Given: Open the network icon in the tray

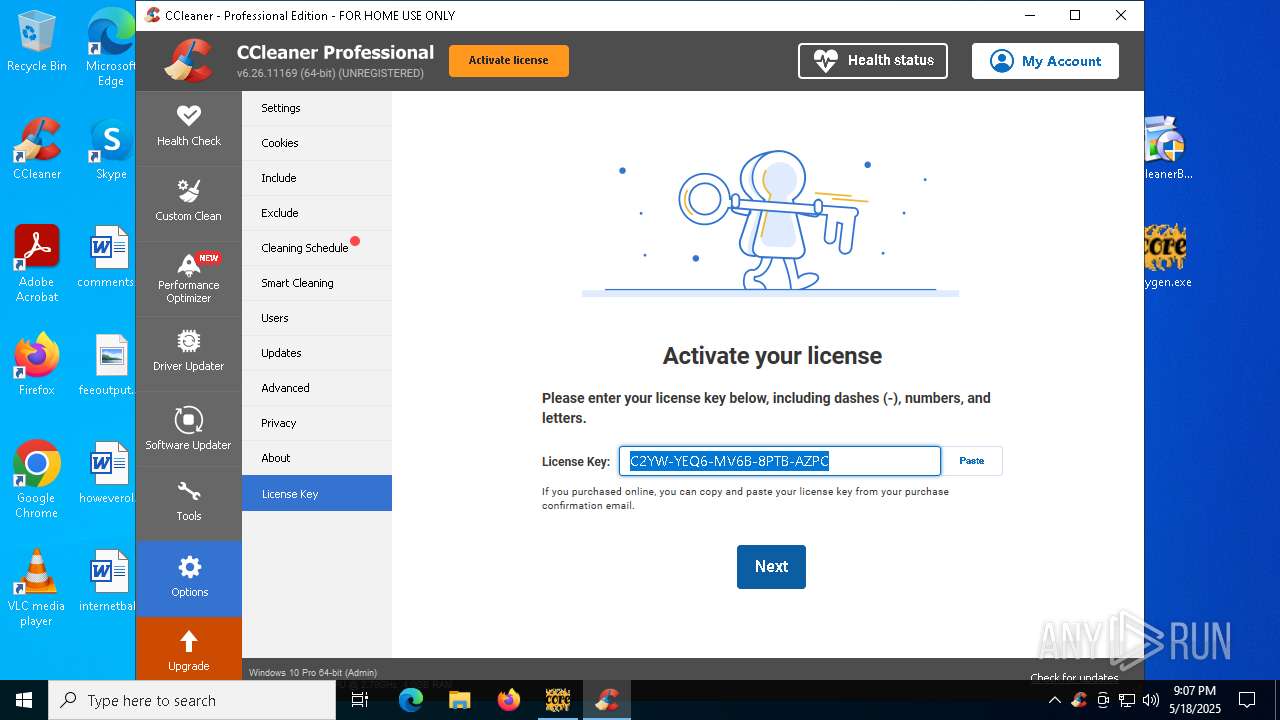Looking at the screenshot, I should pyautogui.click(x=1127, y=700).
